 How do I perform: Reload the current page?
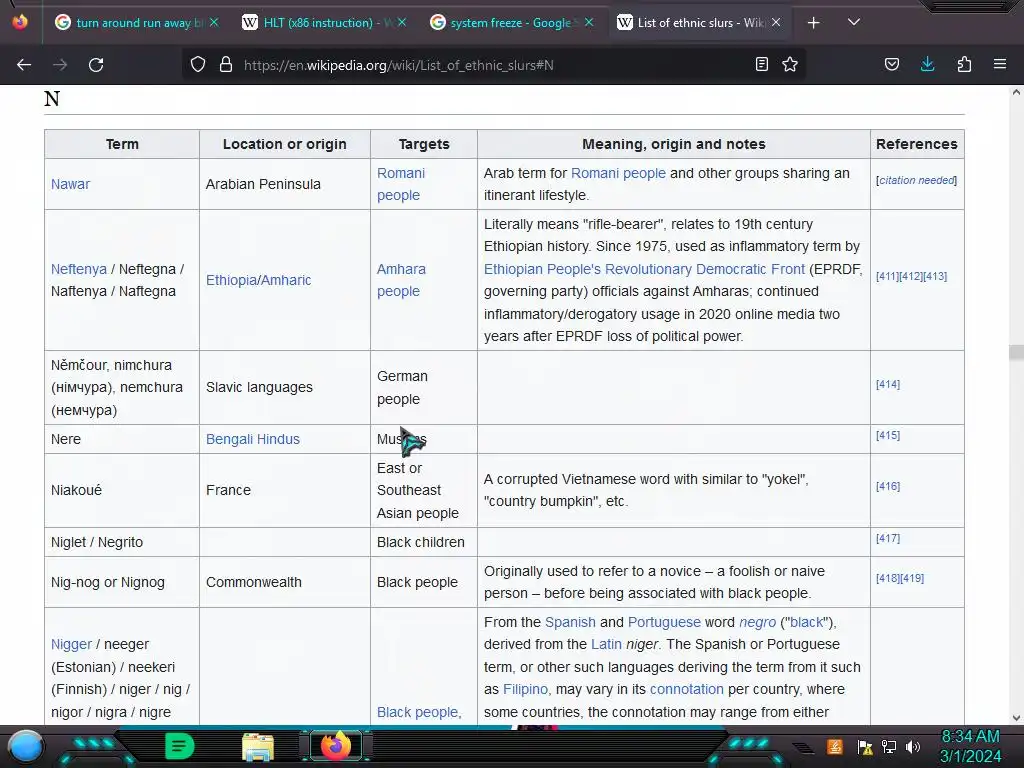[x=96, y=65]
